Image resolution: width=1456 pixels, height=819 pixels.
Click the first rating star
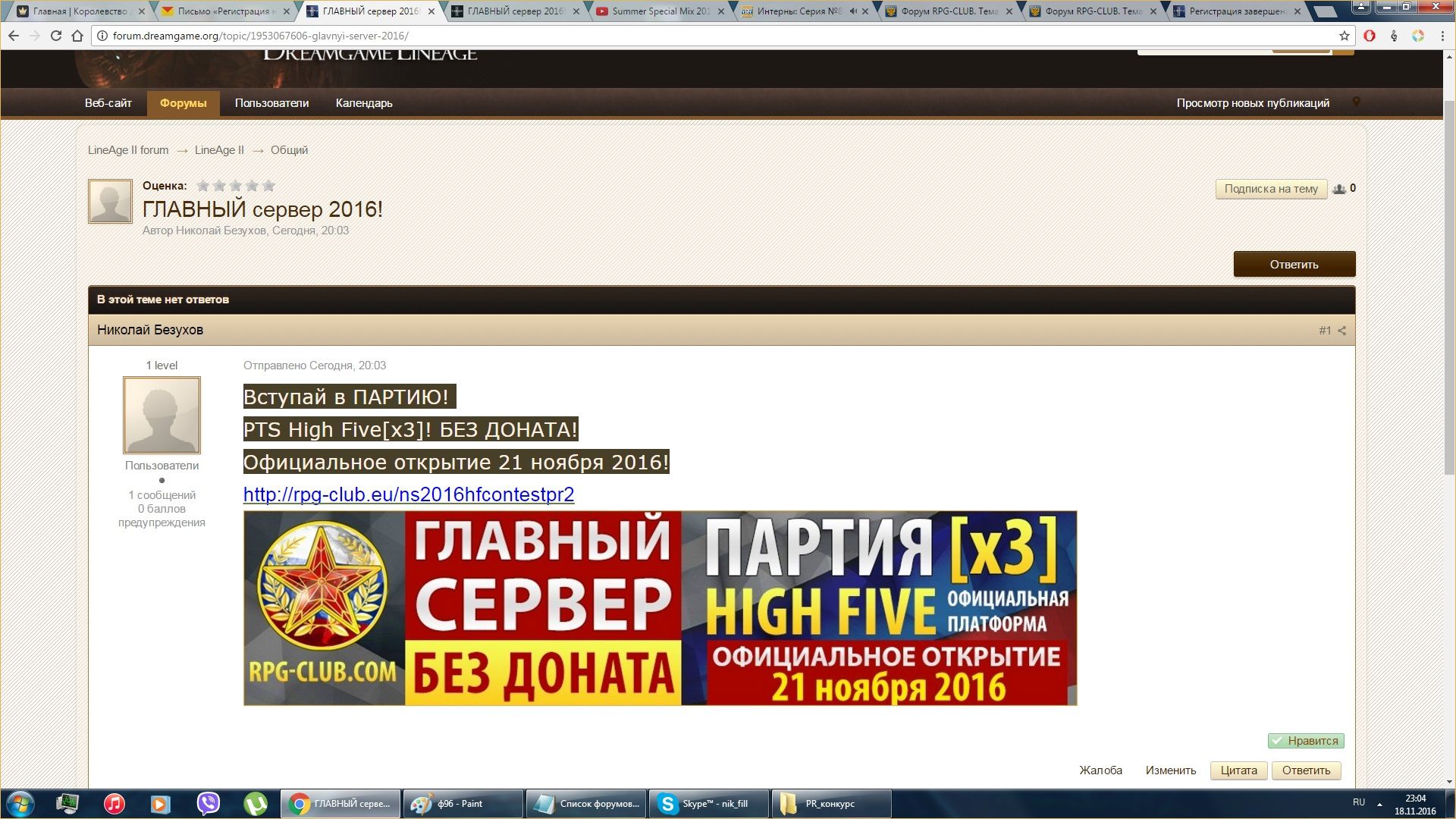tap(202, 185)
